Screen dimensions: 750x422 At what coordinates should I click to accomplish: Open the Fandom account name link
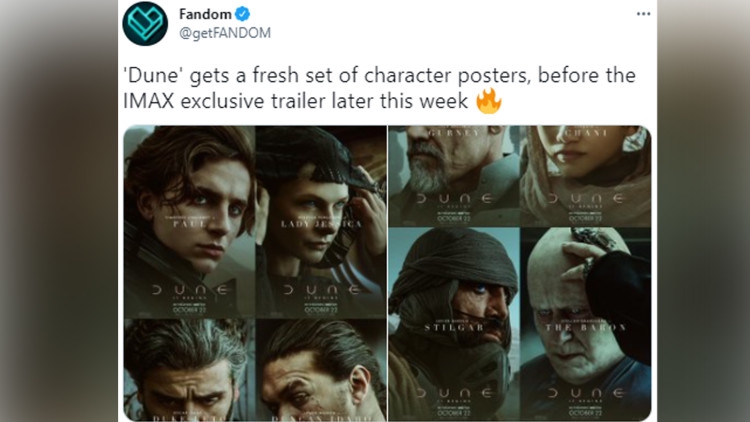click(204, 14)
